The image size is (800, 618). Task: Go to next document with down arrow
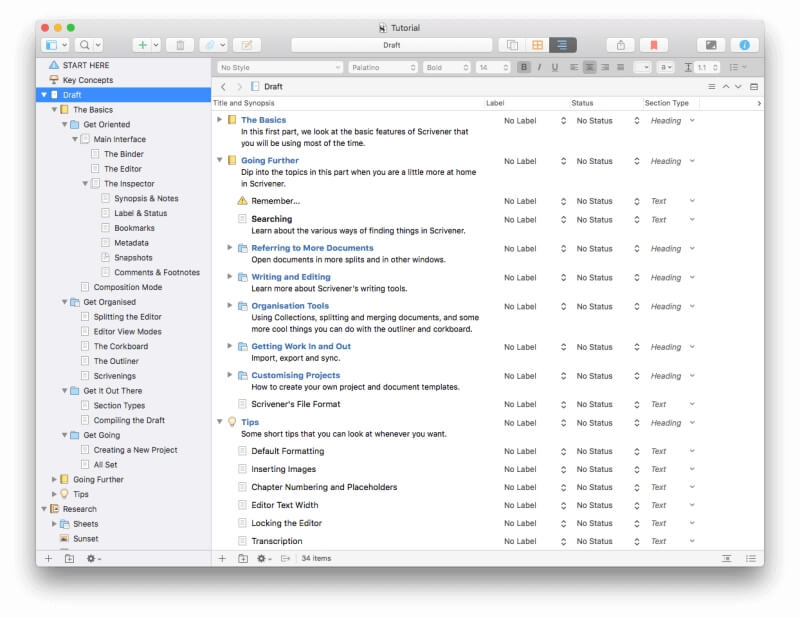click(x=738, y=87)
